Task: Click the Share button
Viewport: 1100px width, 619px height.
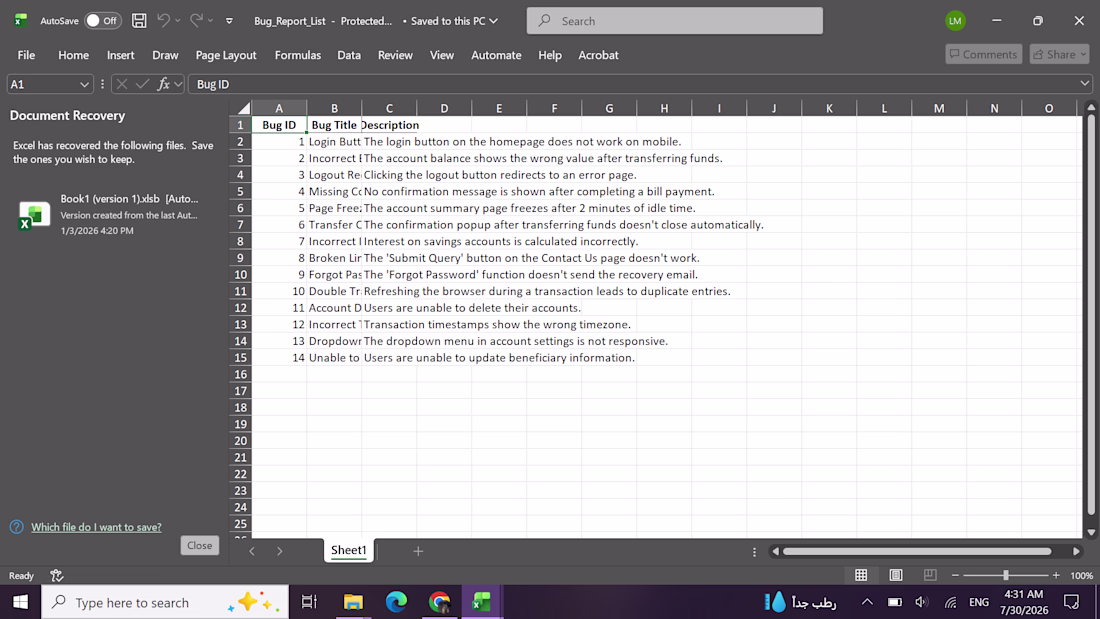Action: (x=1059, y=54)
